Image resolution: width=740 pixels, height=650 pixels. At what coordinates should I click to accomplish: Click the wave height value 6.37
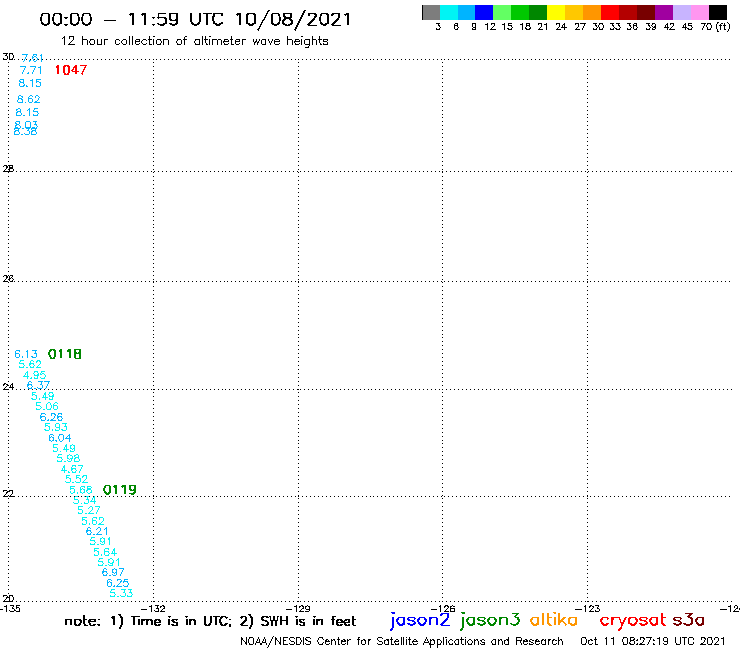pos(38,385)
